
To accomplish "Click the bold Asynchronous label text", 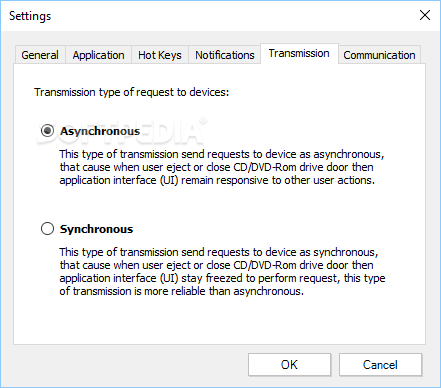I will 100,131.
